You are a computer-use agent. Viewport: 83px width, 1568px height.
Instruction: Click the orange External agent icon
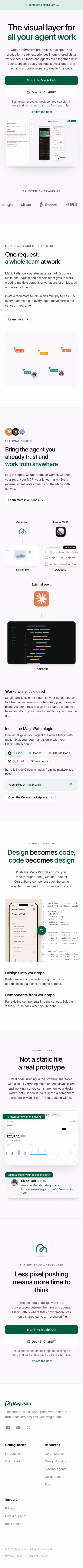41,599
